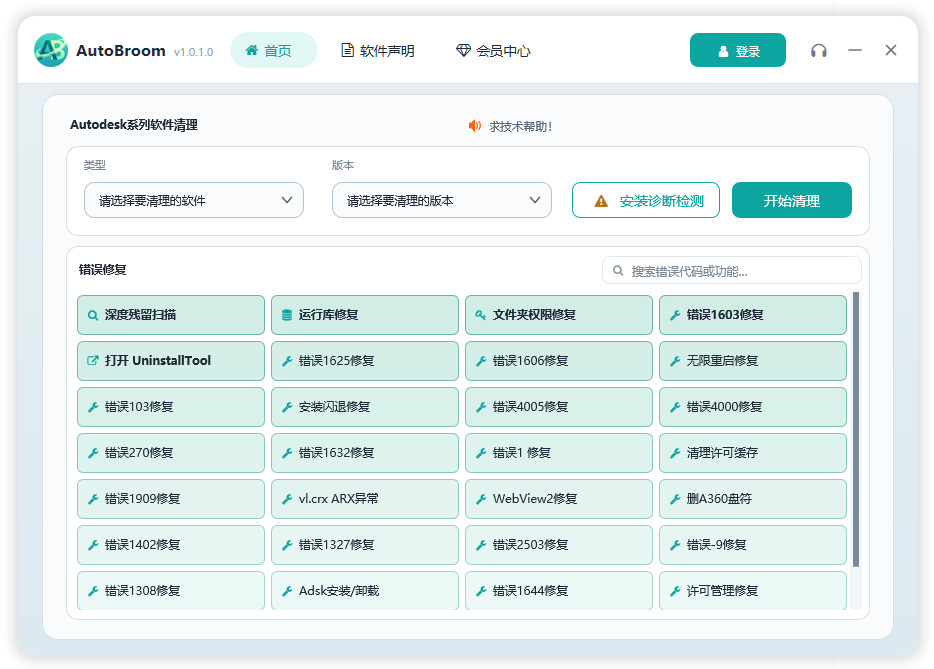Click the magnifier icon in search box
The image size is (934, 669).
(618, 271)
